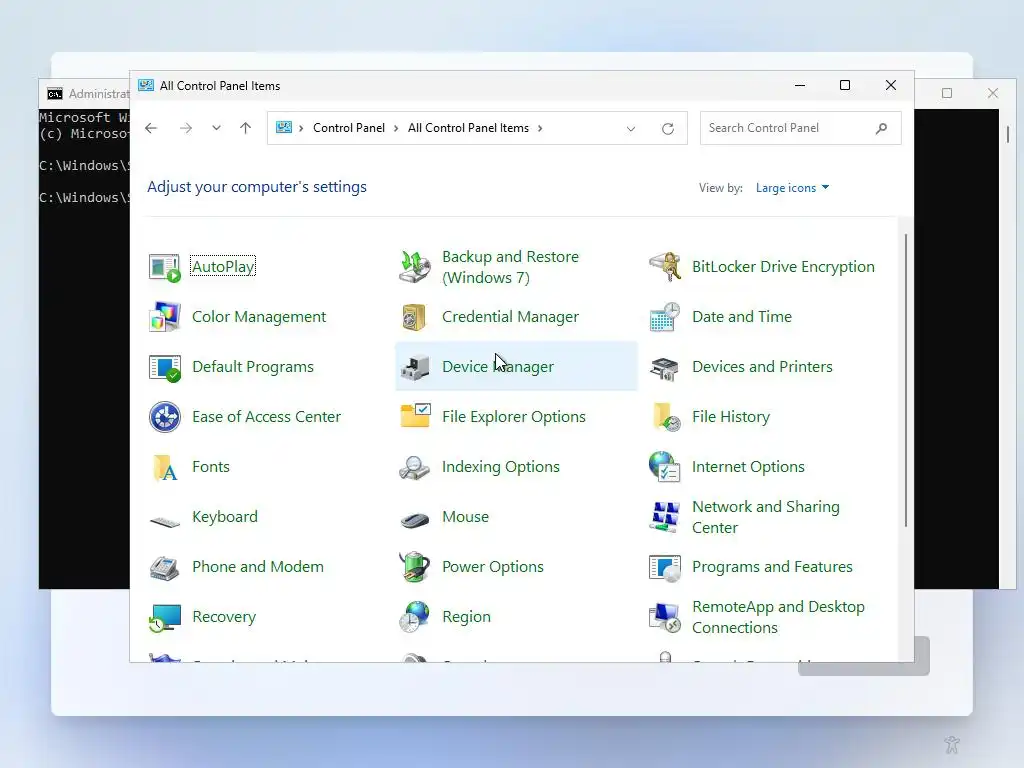The height and width of the screenshot is (768, 1024).
Task: Click the Power Options label
Action: (x=492, y=567)
